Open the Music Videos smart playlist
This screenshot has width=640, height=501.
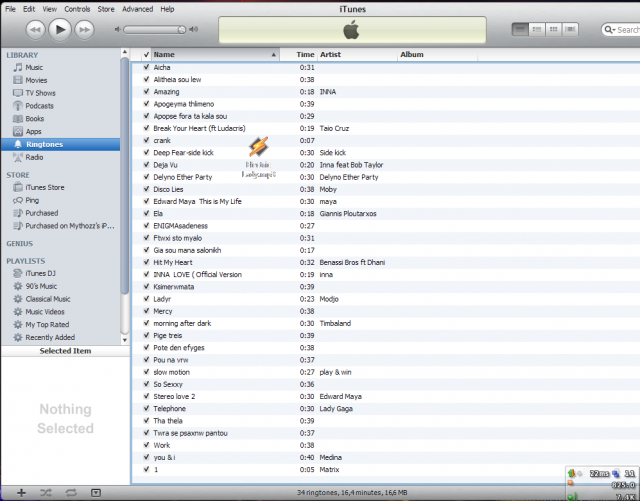click(x=61, y=312)
